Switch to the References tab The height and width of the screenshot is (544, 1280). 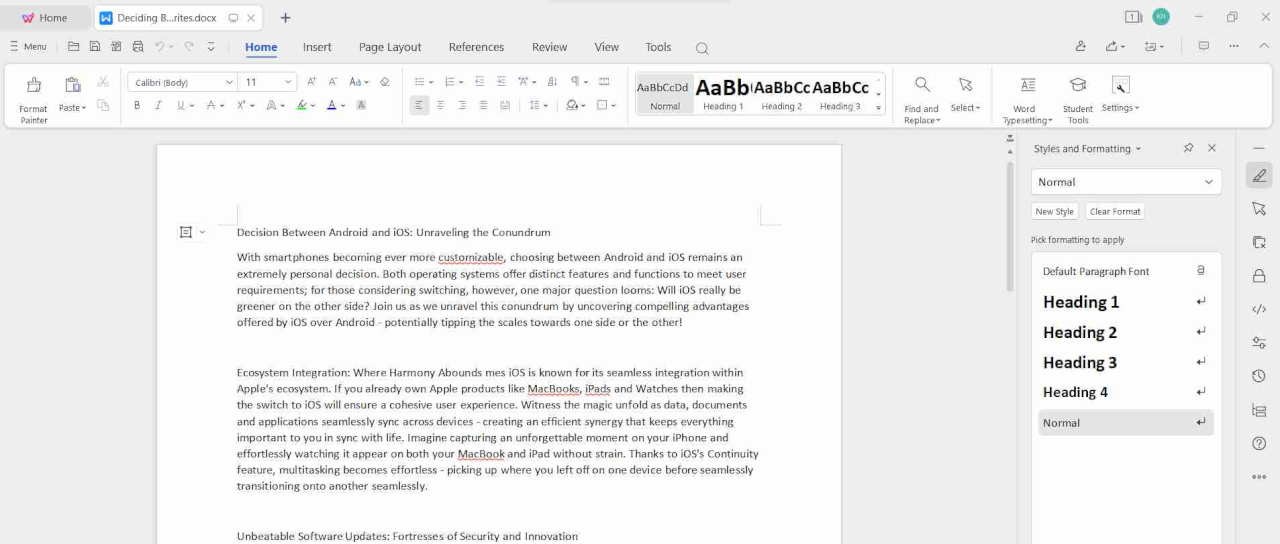point(476,47)
